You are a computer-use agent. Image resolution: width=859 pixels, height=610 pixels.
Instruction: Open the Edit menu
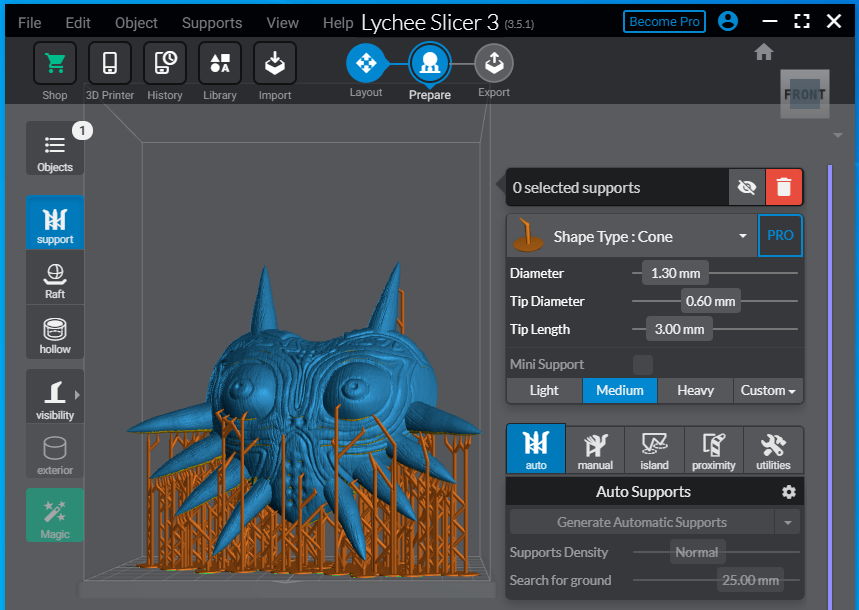pyautogui.click(x=78, y=22)
